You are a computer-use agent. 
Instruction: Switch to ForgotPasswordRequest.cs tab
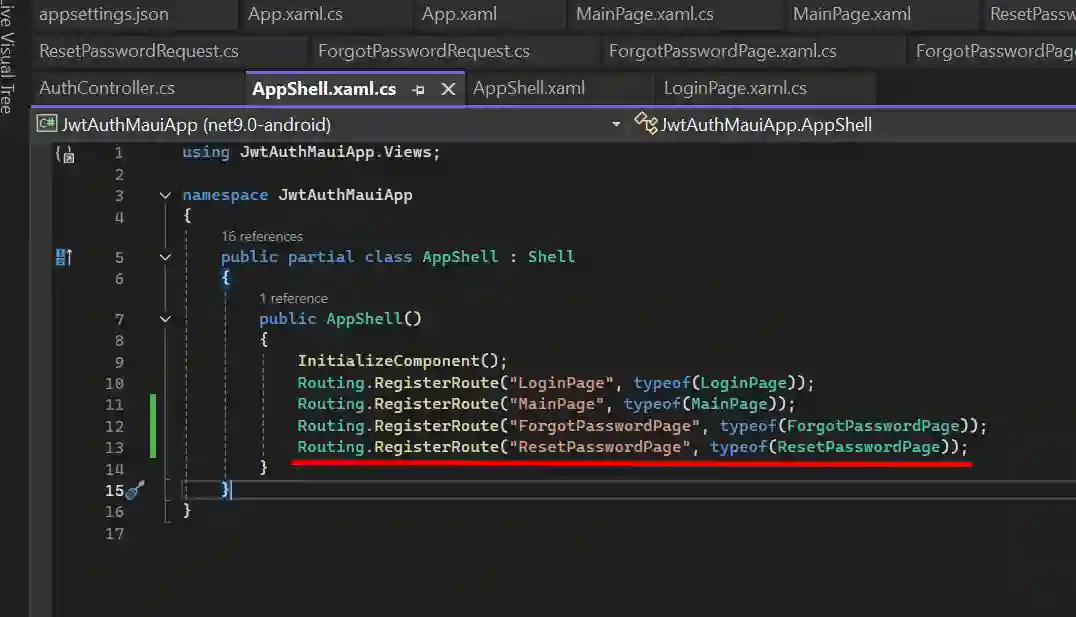pos(423,51)
